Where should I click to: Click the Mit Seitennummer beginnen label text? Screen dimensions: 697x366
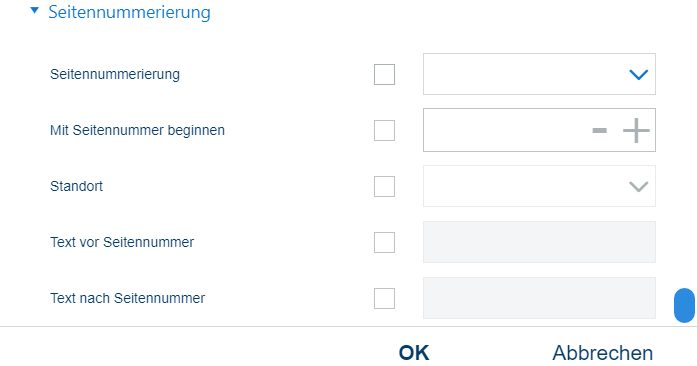(137, 130)
